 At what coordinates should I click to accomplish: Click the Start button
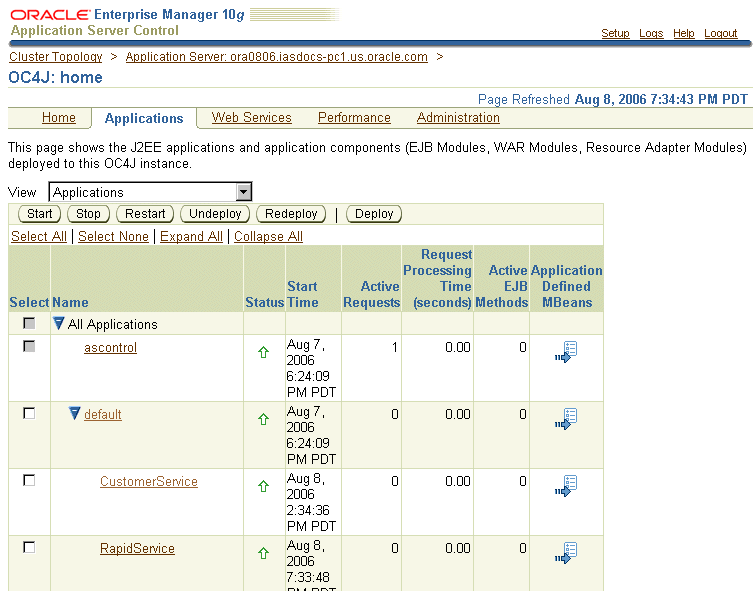pyautogui.click(x=39, y=214)
